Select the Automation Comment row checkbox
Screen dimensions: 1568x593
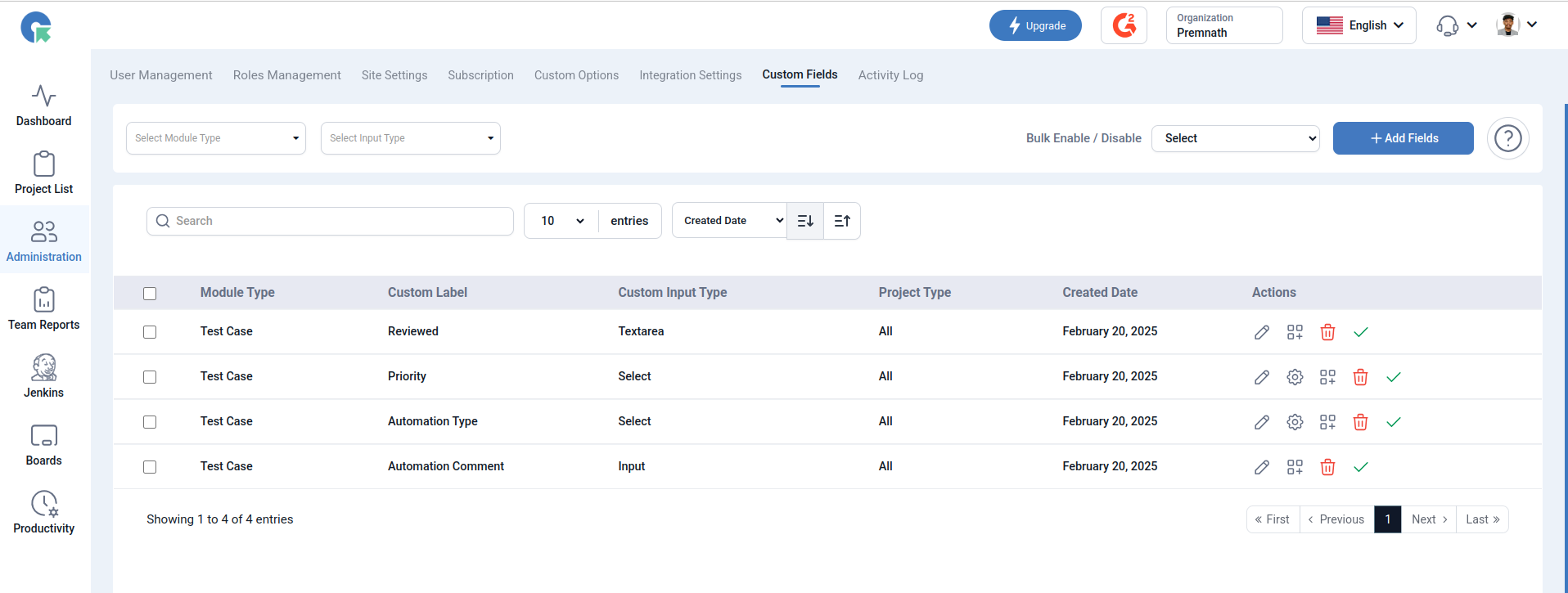tap(150, 467)
